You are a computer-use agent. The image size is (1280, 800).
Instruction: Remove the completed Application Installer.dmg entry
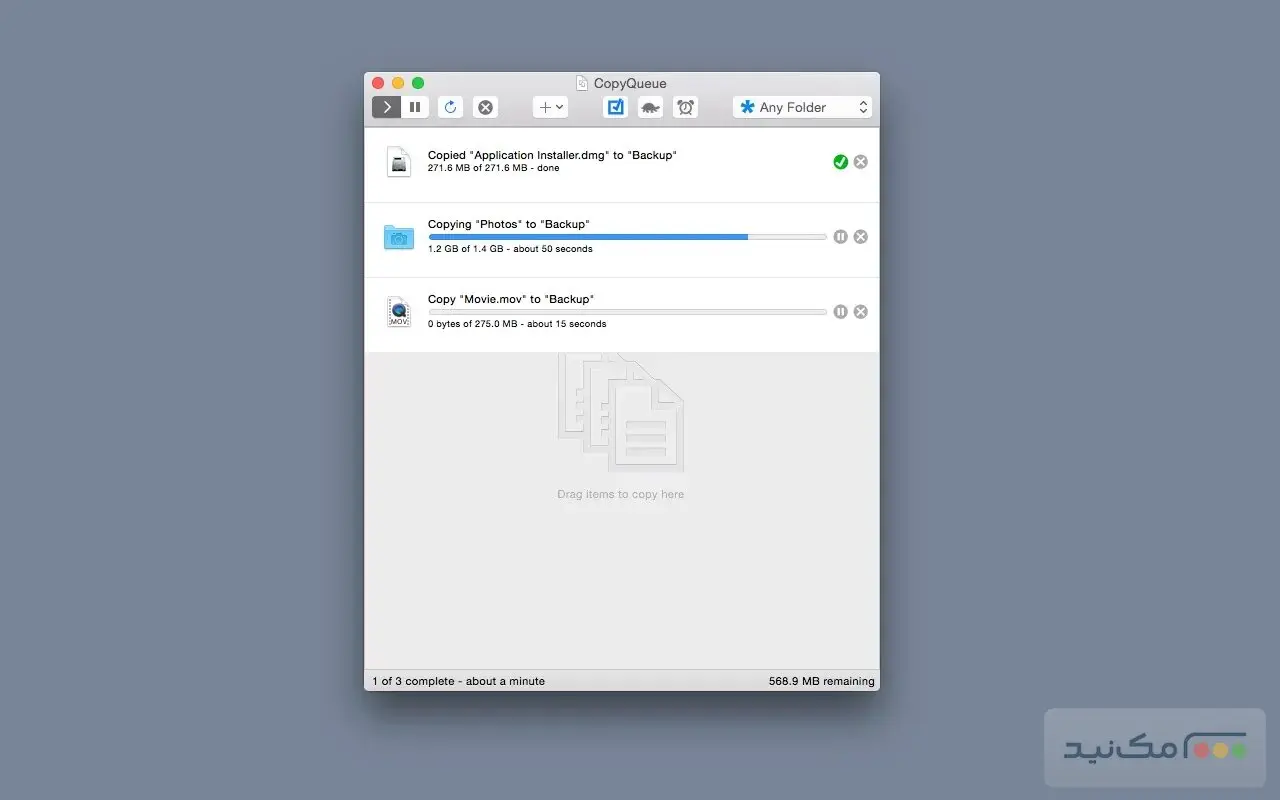coord(860,161)
